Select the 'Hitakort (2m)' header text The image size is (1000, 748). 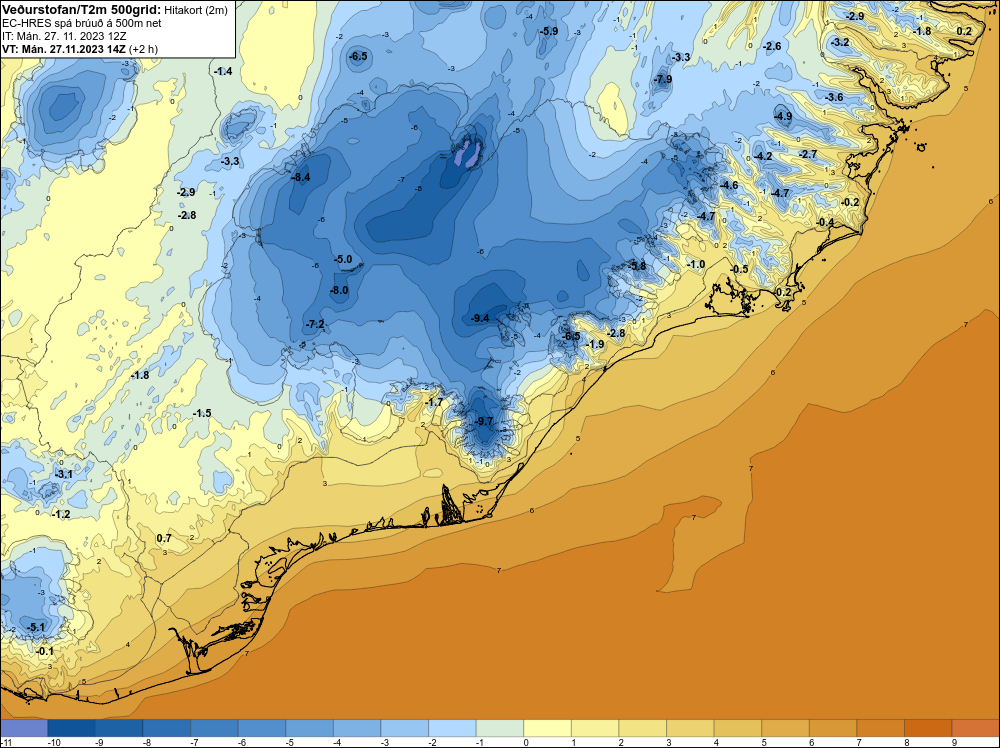click(x=196, y=10)
